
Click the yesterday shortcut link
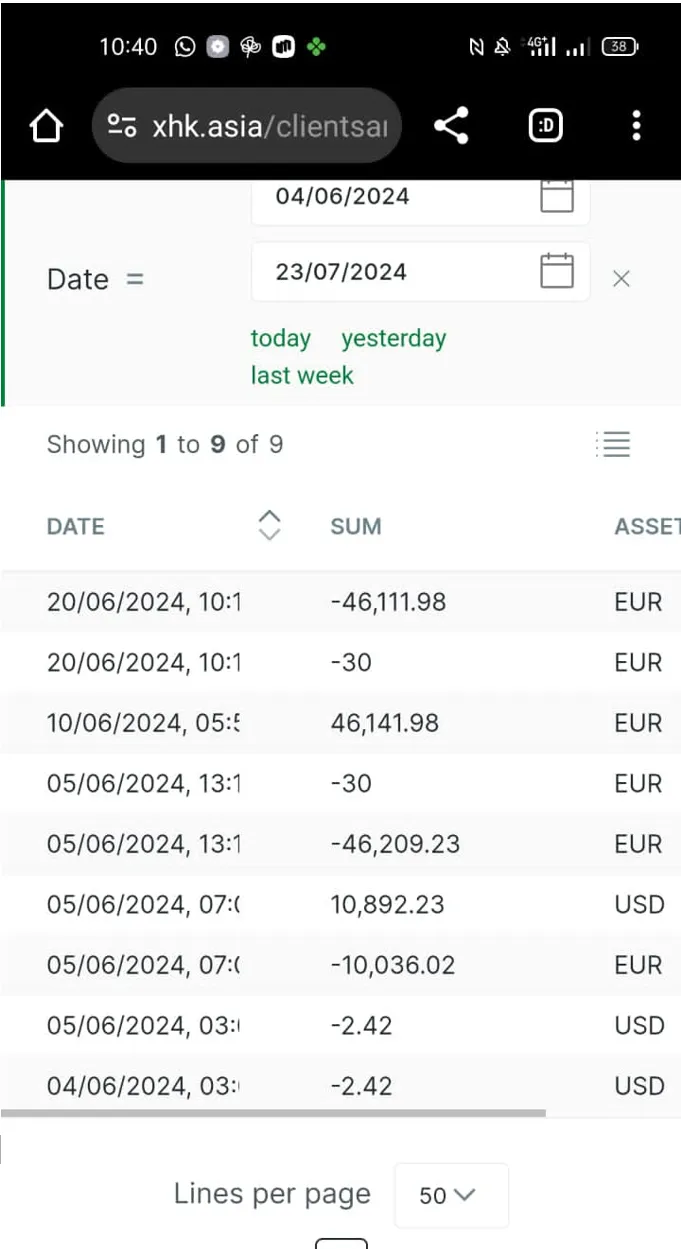394,339
